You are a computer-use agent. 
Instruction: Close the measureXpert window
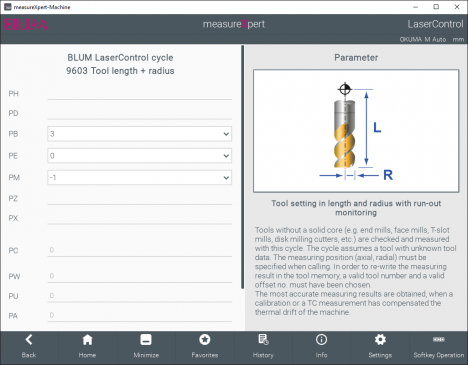(x=457, y=7)
